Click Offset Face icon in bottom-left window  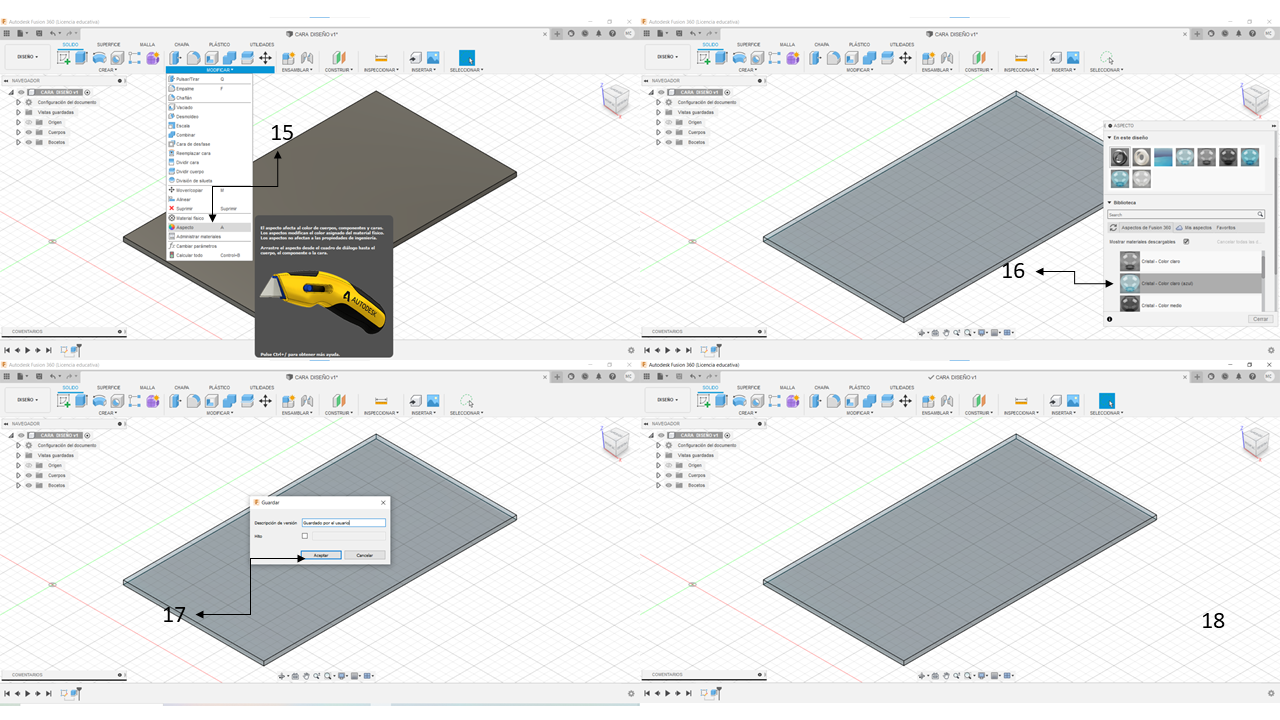pos(246,401)
